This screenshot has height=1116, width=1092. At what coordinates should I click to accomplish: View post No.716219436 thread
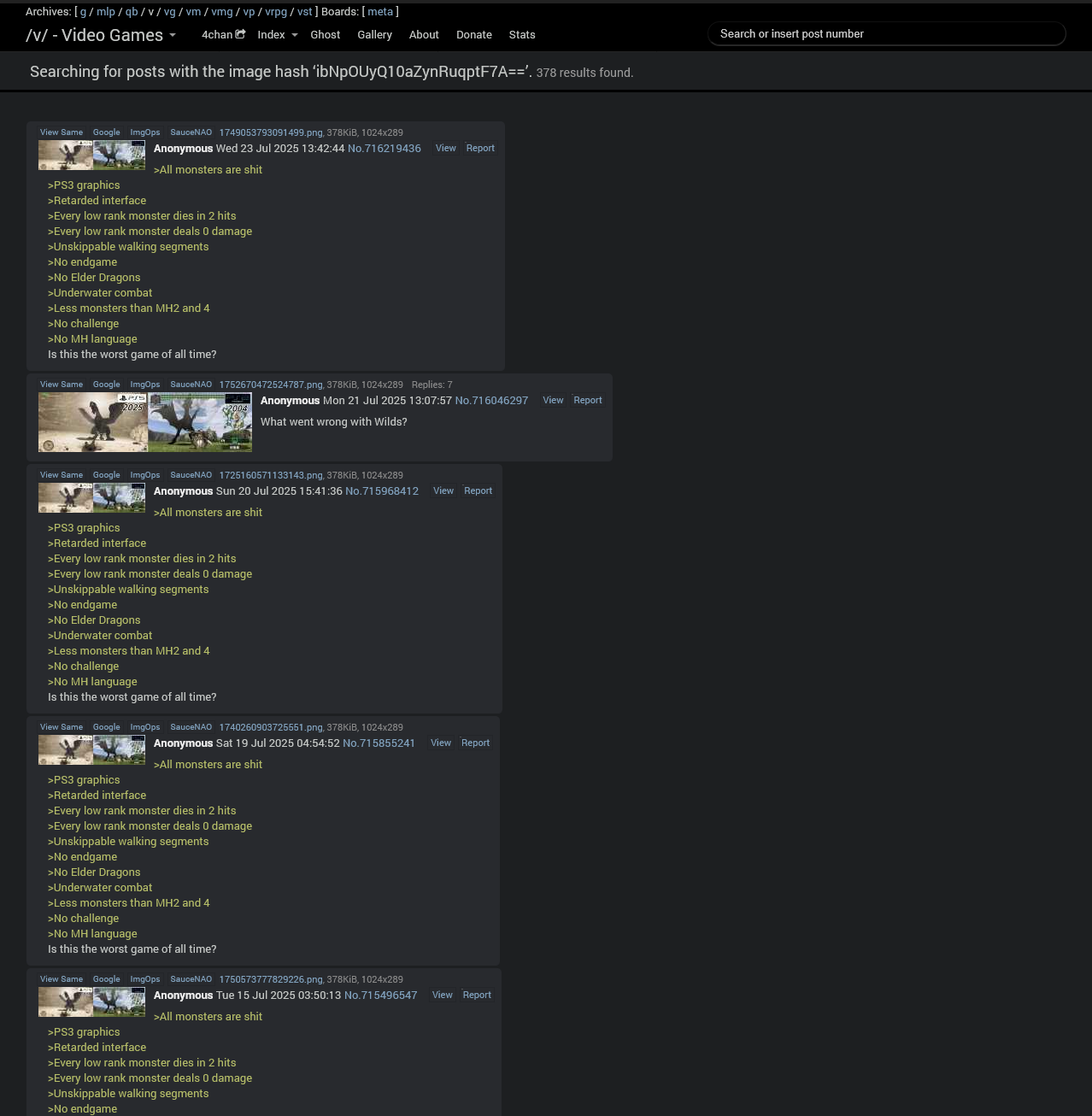tap(446, 149)
